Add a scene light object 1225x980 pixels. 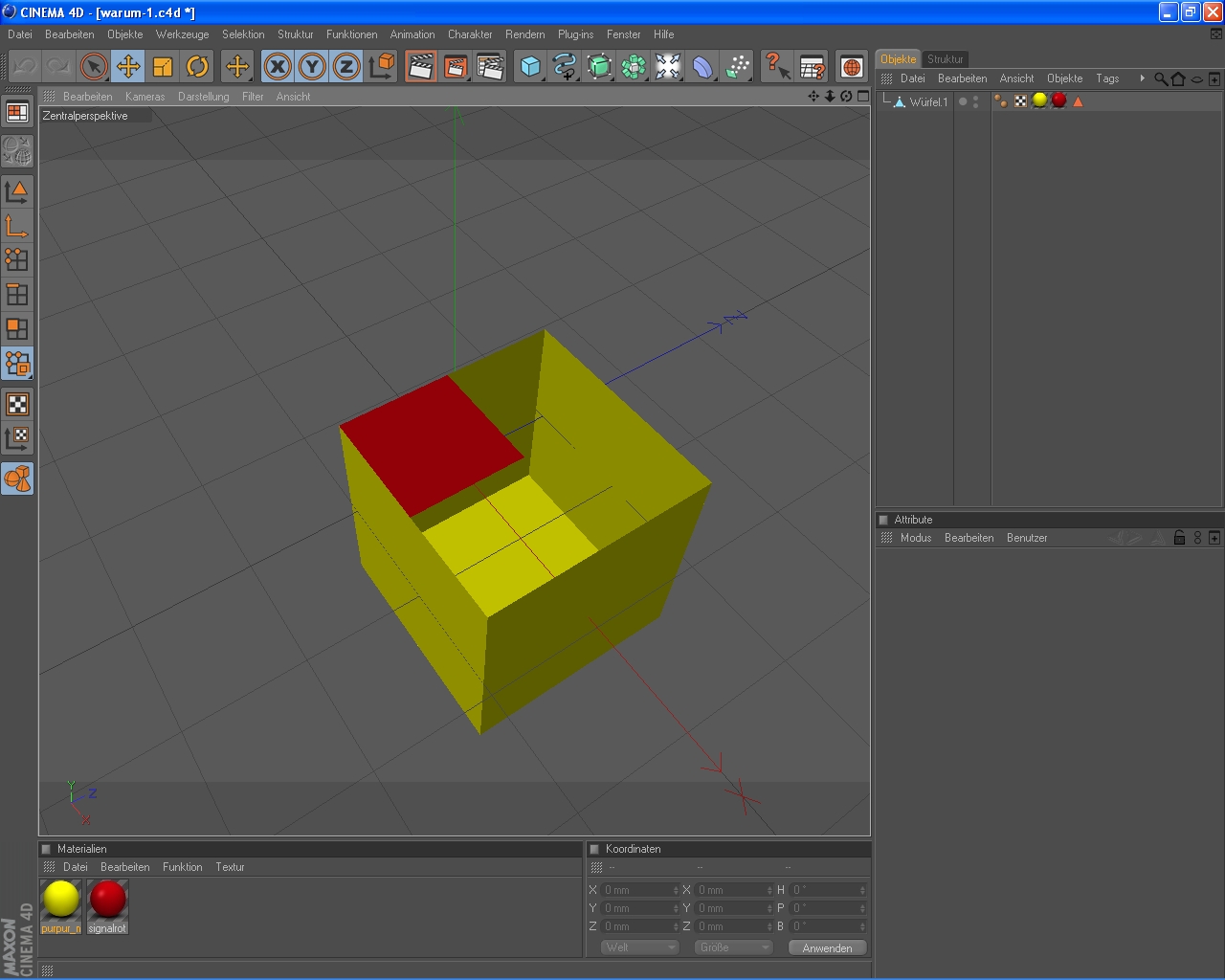tap(668, 66)
